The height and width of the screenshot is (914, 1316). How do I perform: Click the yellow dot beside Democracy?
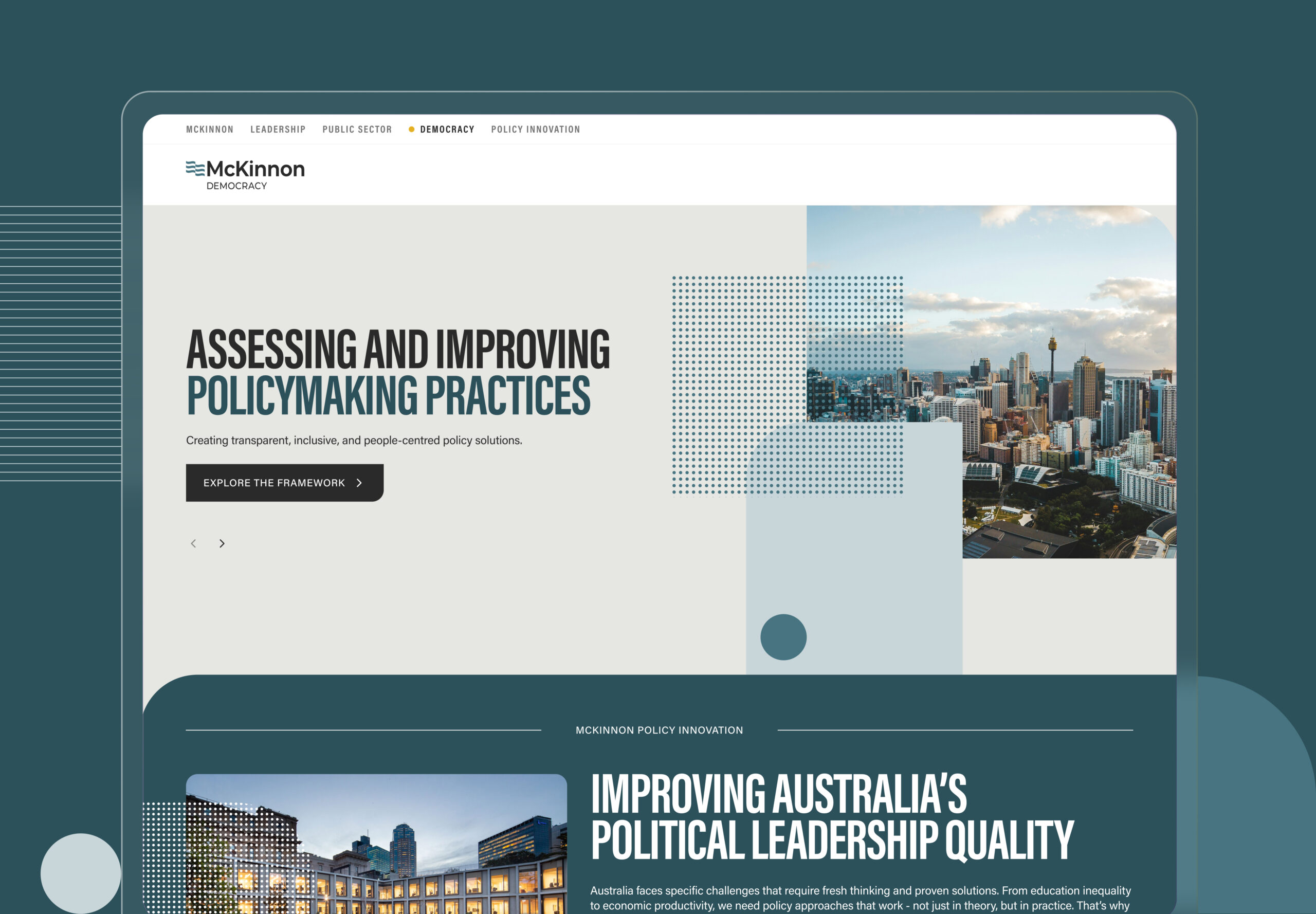pos(411,130)
